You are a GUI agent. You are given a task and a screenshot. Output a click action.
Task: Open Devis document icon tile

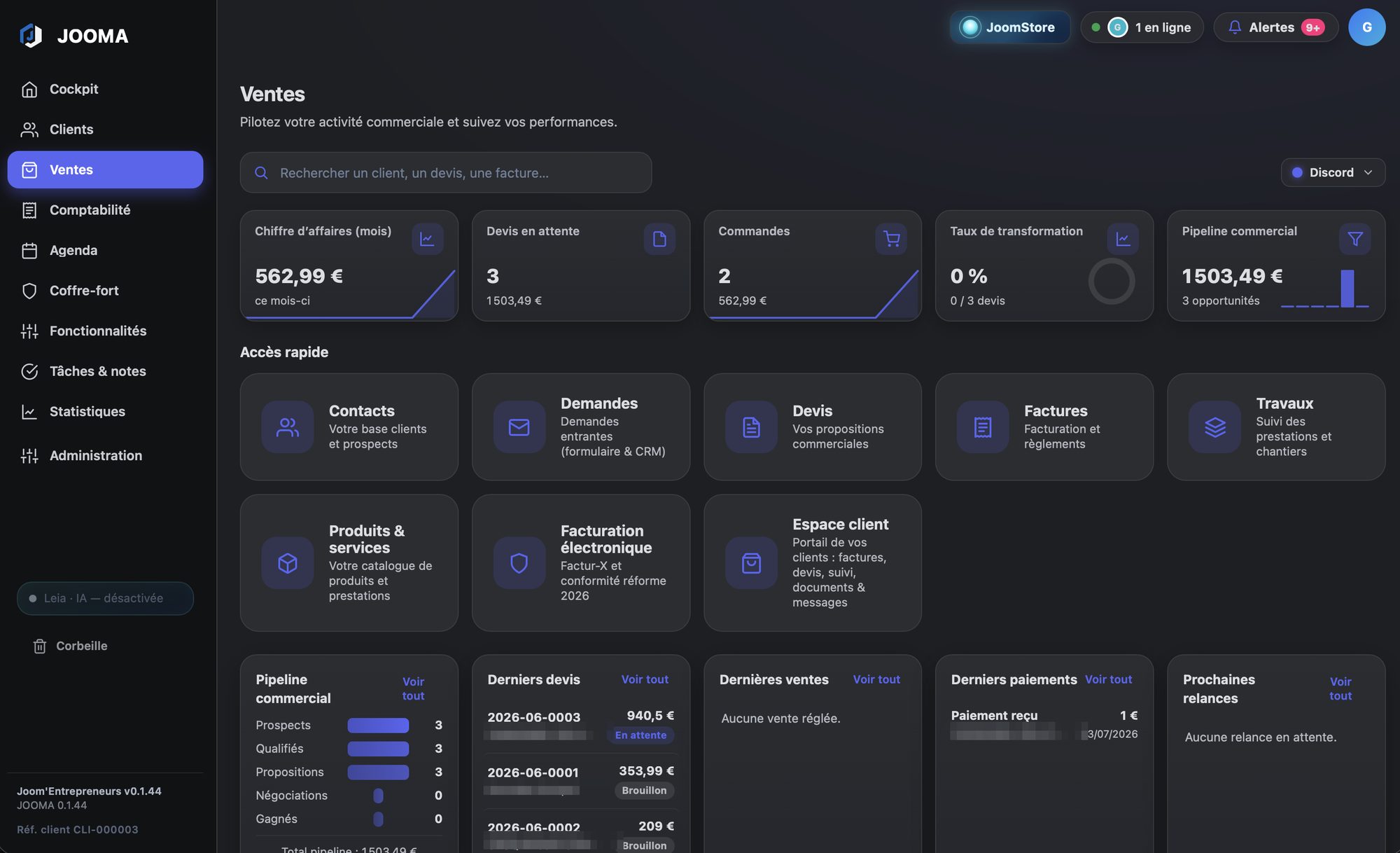click(751, 427)
